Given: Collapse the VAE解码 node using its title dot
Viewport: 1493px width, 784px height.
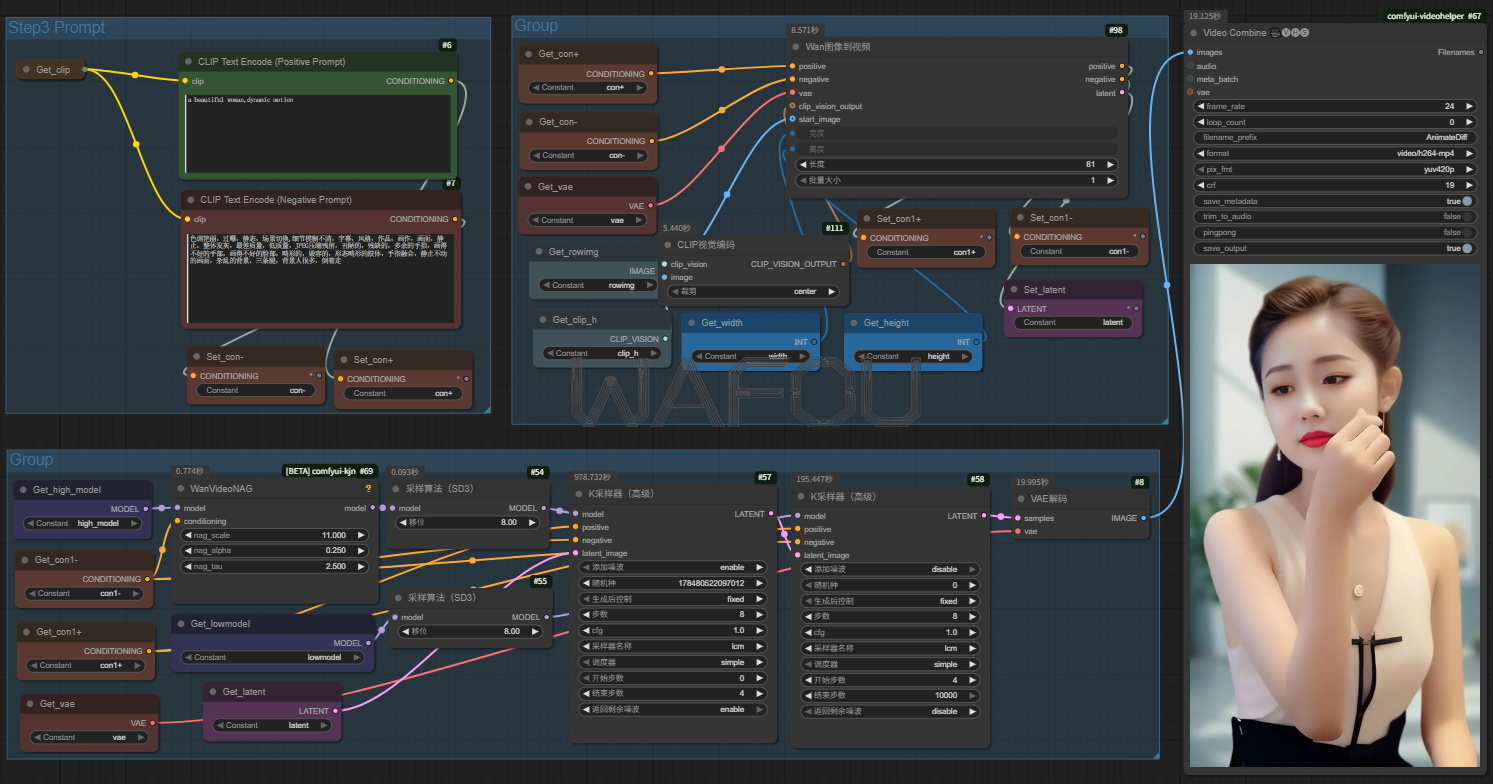Looking at the screenshot, I should pos(1022,499).
